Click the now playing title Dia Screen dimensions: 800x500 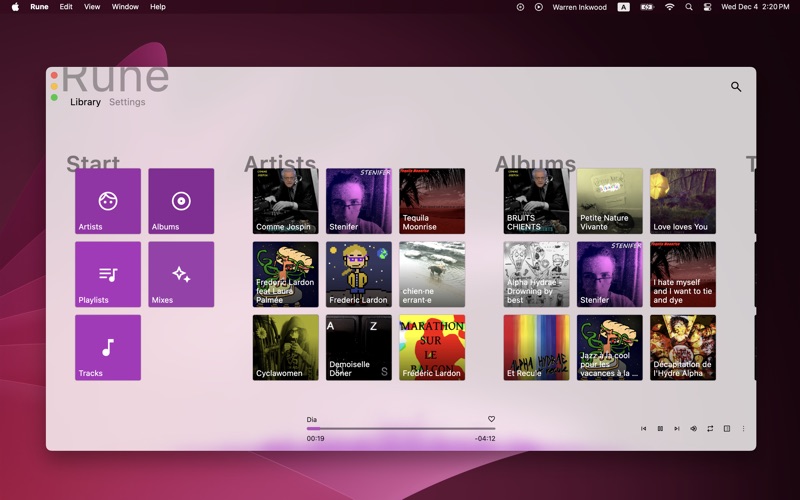312,419
